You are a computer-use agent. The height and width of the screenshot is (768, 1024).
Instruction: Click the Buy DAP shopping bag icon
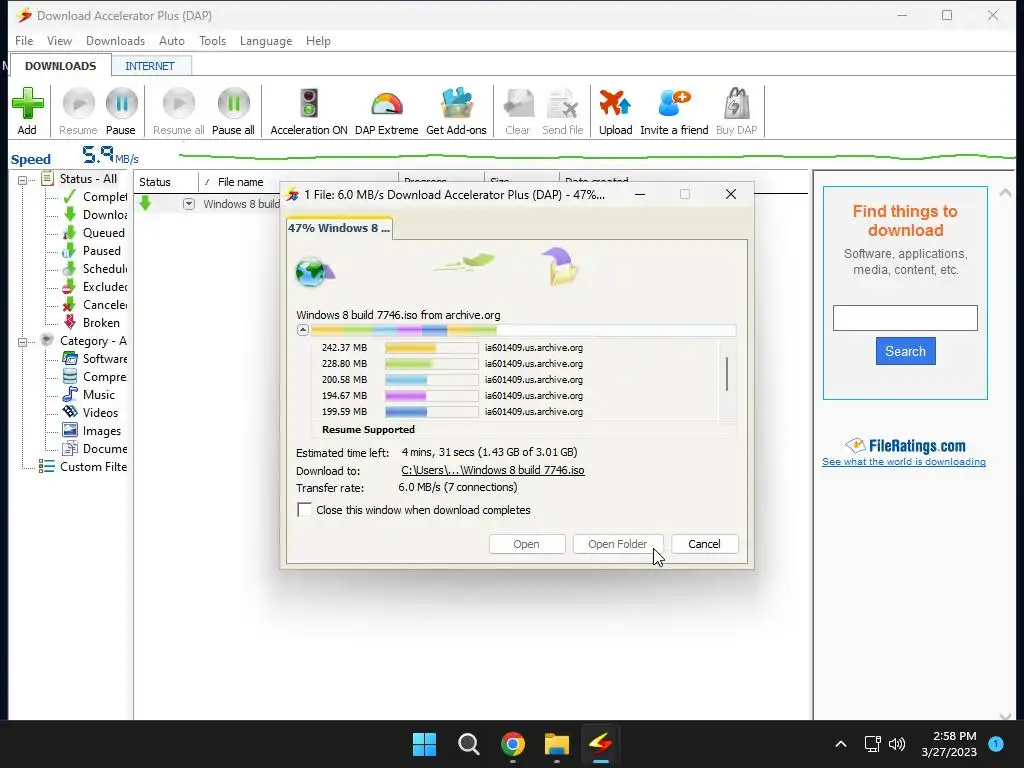click(737, 104)
